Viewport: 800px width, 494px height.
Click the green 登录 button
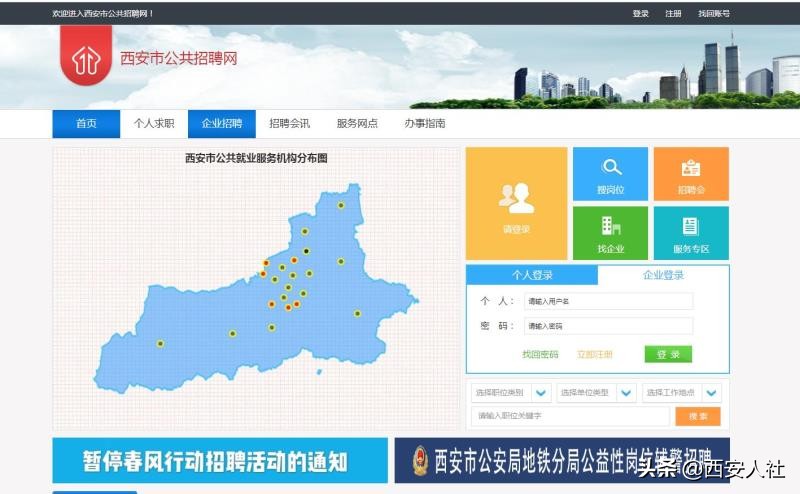pos(668,354)
